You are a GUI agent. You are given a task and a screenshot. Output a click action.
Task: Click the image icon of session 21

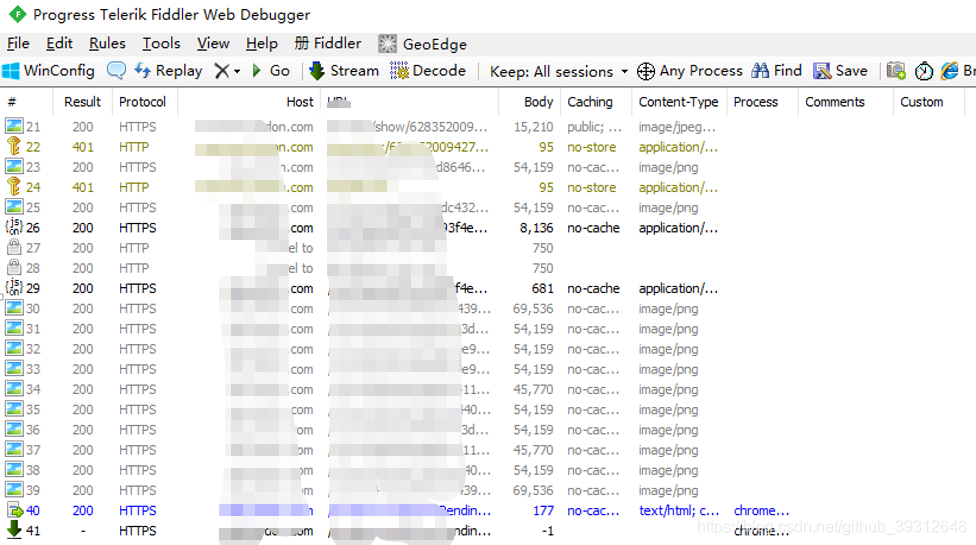[x=14, y=126]
